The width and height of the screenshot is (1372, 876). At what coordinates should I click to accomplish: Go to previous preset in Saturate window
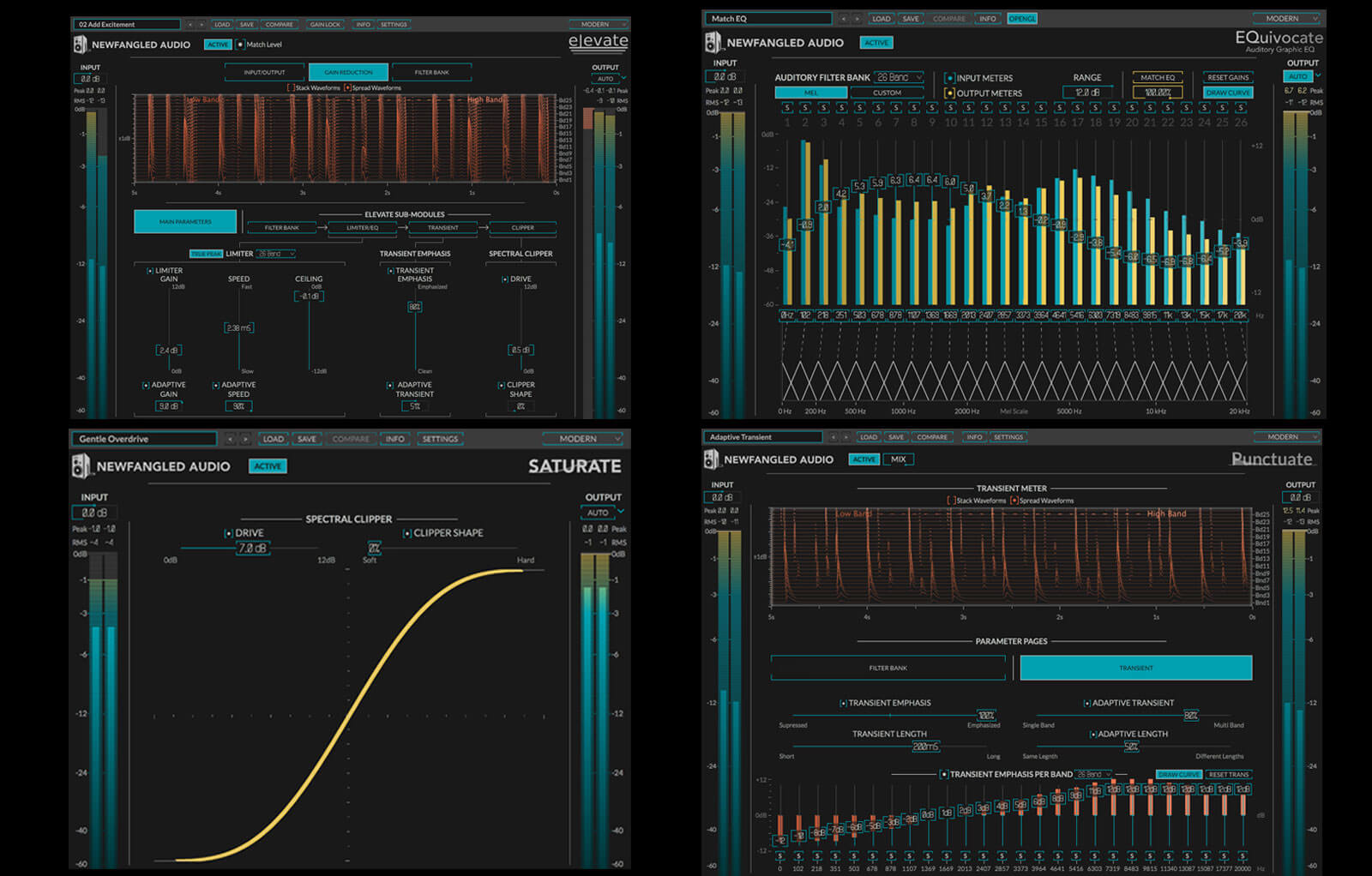point(230,439)
